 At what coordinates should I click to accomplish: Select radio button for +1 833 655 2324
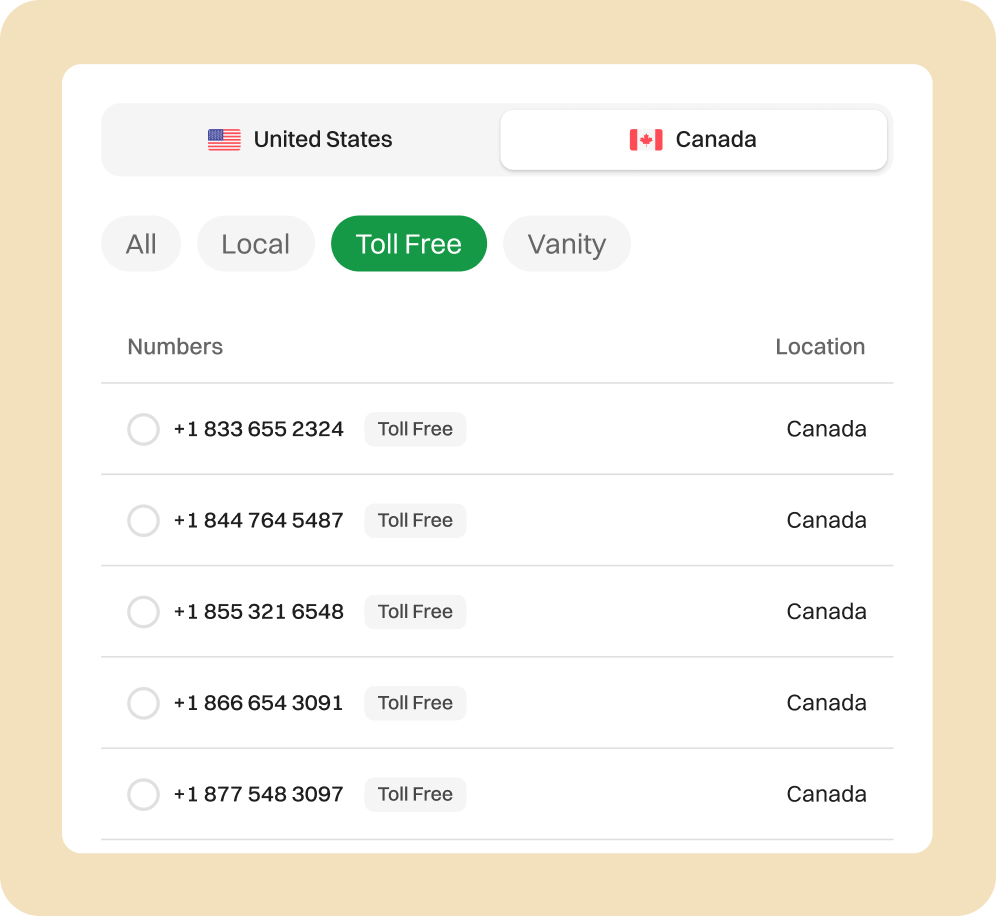pos(143,430)
